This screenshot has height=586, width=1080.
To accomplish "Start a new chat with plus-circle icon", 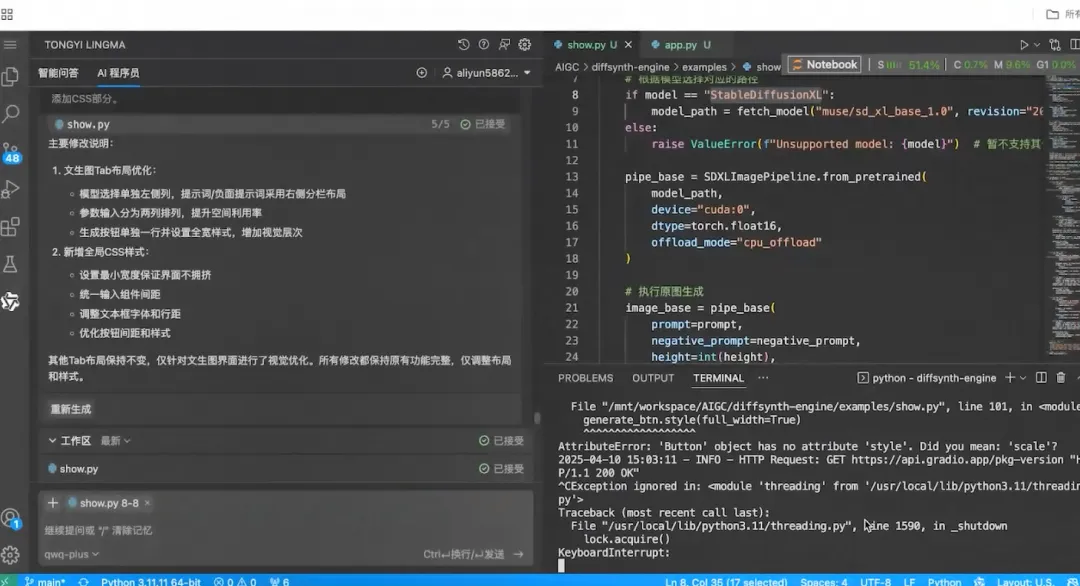I will (x=422, y=72).
